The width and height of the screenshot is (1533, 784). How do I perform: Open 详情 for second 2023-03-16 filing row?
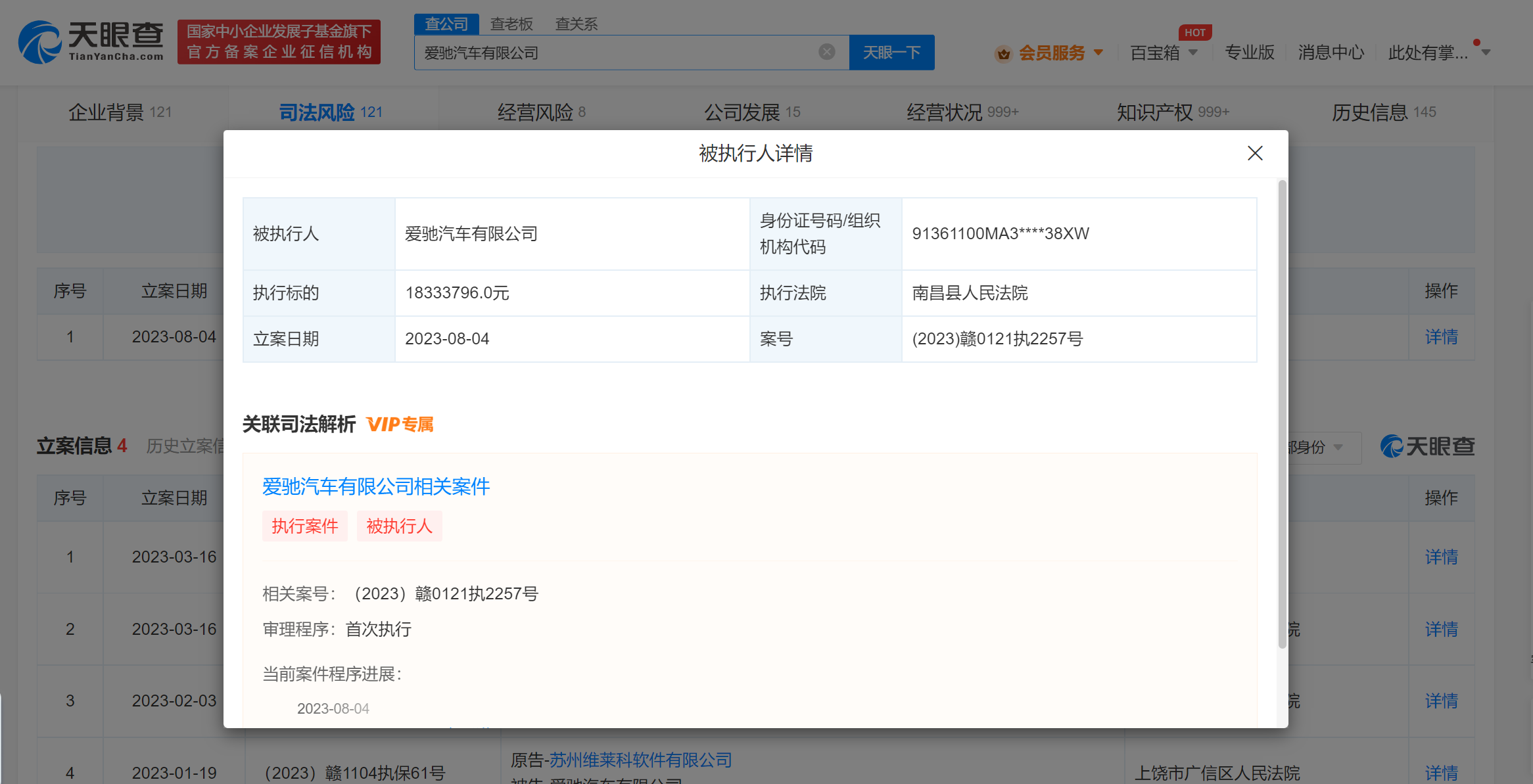[x=1441, y=630]
